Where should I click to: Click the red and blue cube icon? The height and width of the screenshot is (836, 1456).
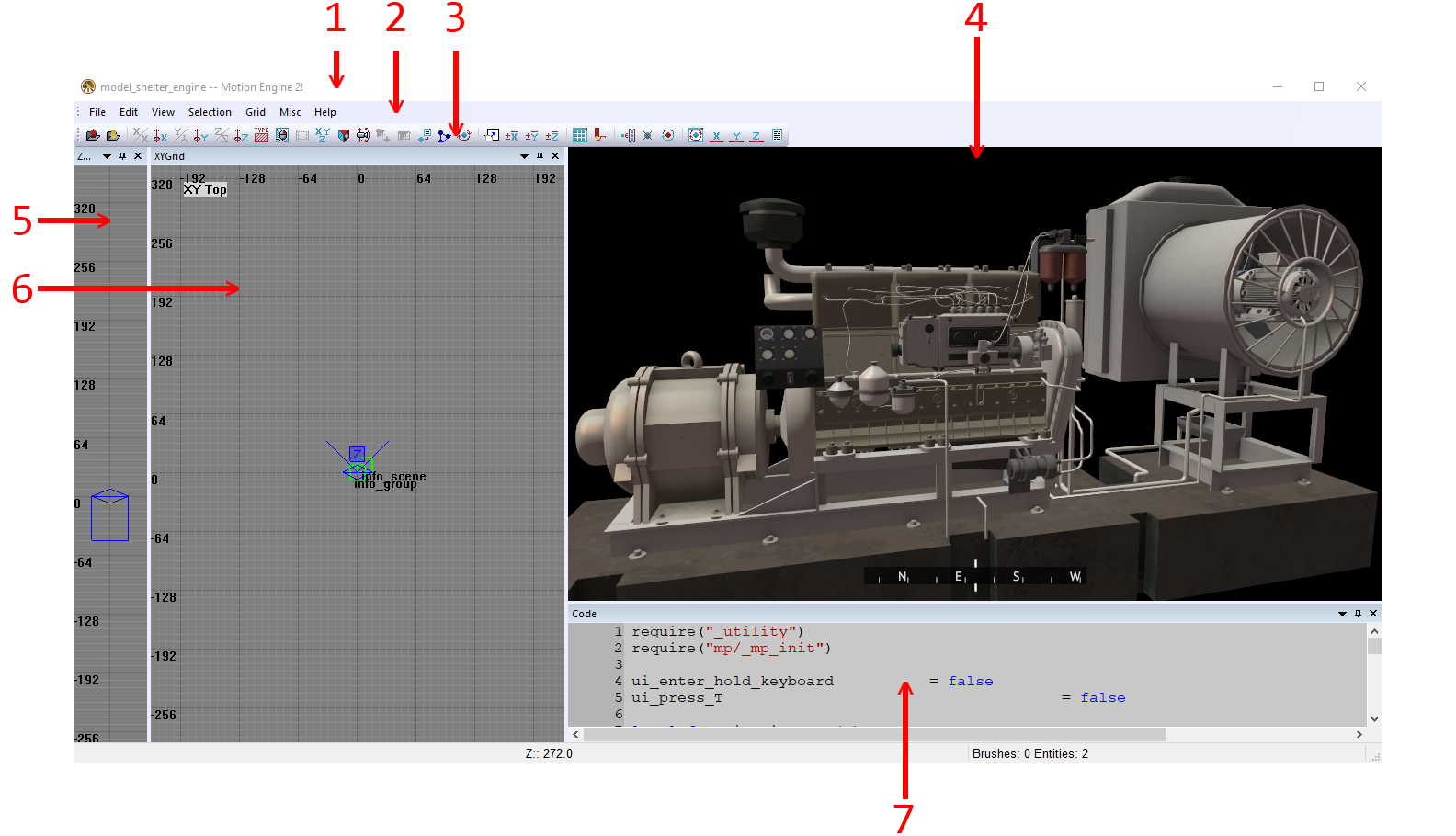tap(343, 135)
